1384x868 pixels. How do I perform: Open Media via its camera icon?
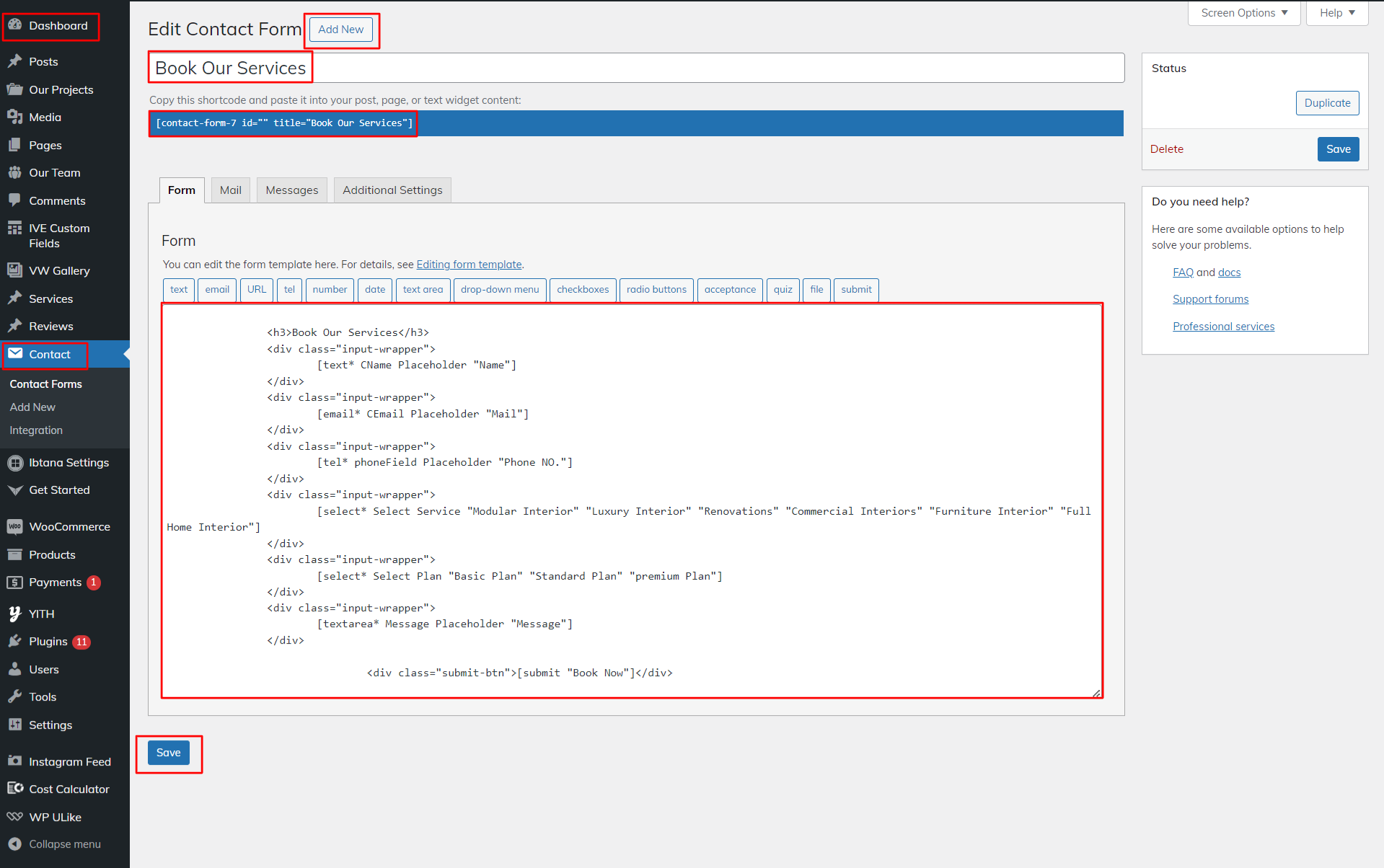pyautogui.click(x=14, y=117)
